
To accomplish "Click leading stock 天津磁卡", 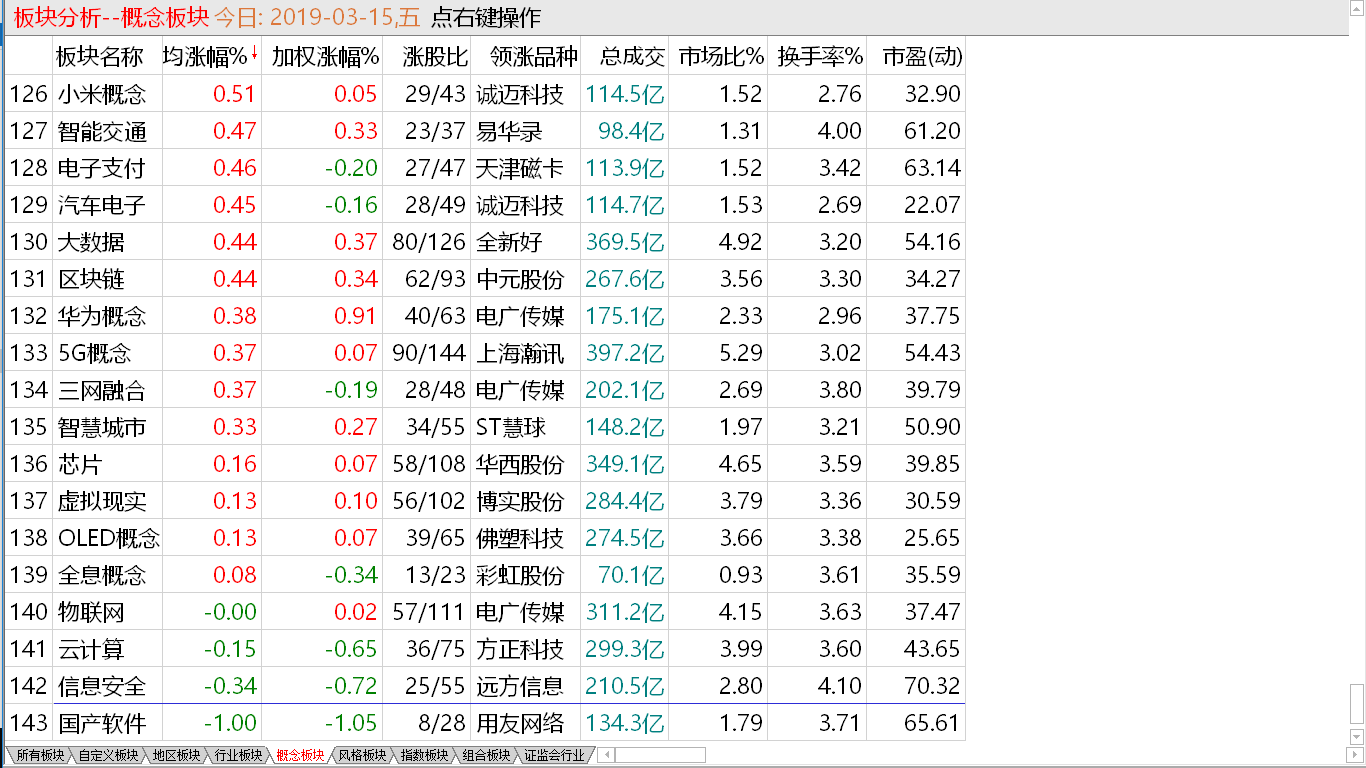I will click(520, 168).
